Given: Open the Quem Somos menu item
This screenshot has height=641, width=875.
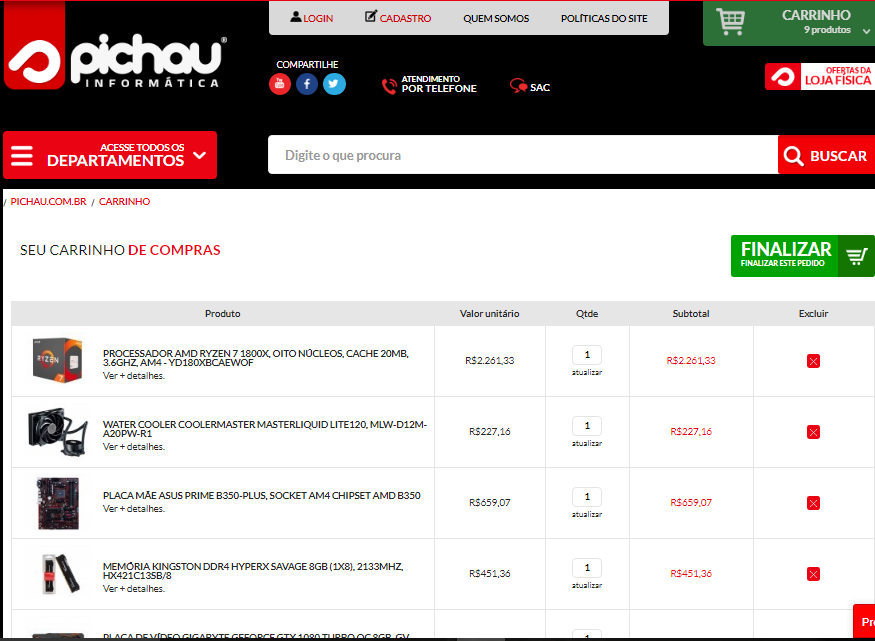Looking at the screenshot, I should [496, 18].
